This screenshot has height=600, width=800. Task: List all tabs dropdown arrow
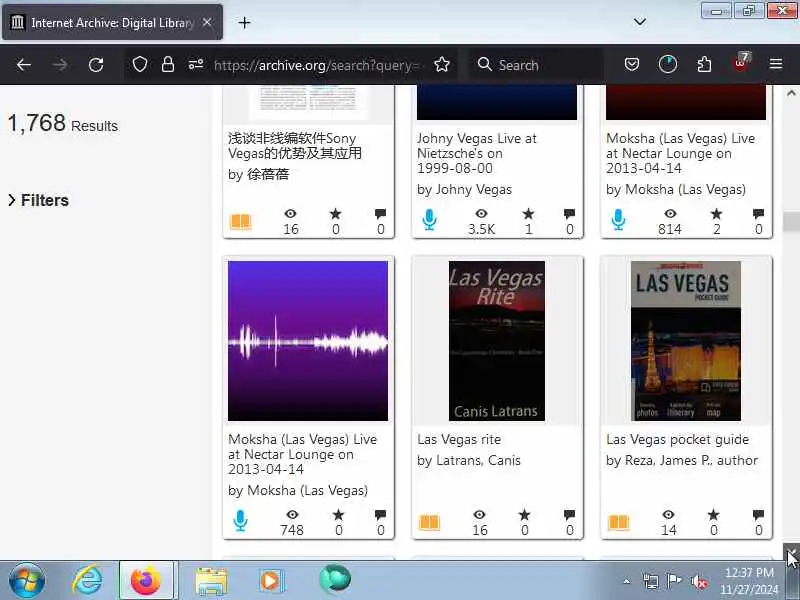[640, 22]
